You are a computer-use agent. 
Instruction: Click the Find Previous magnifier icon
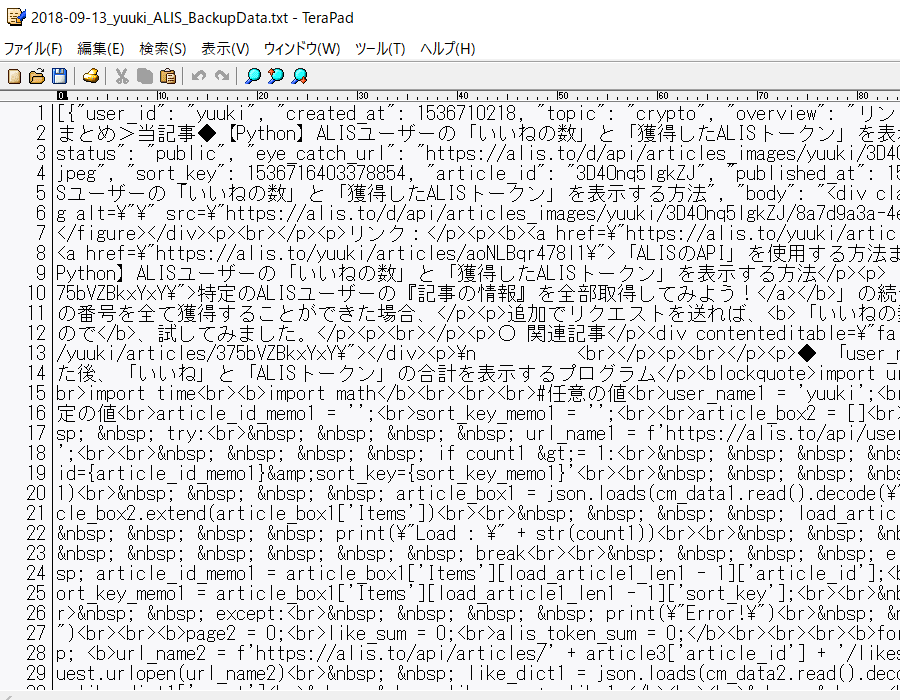(276, 76)
